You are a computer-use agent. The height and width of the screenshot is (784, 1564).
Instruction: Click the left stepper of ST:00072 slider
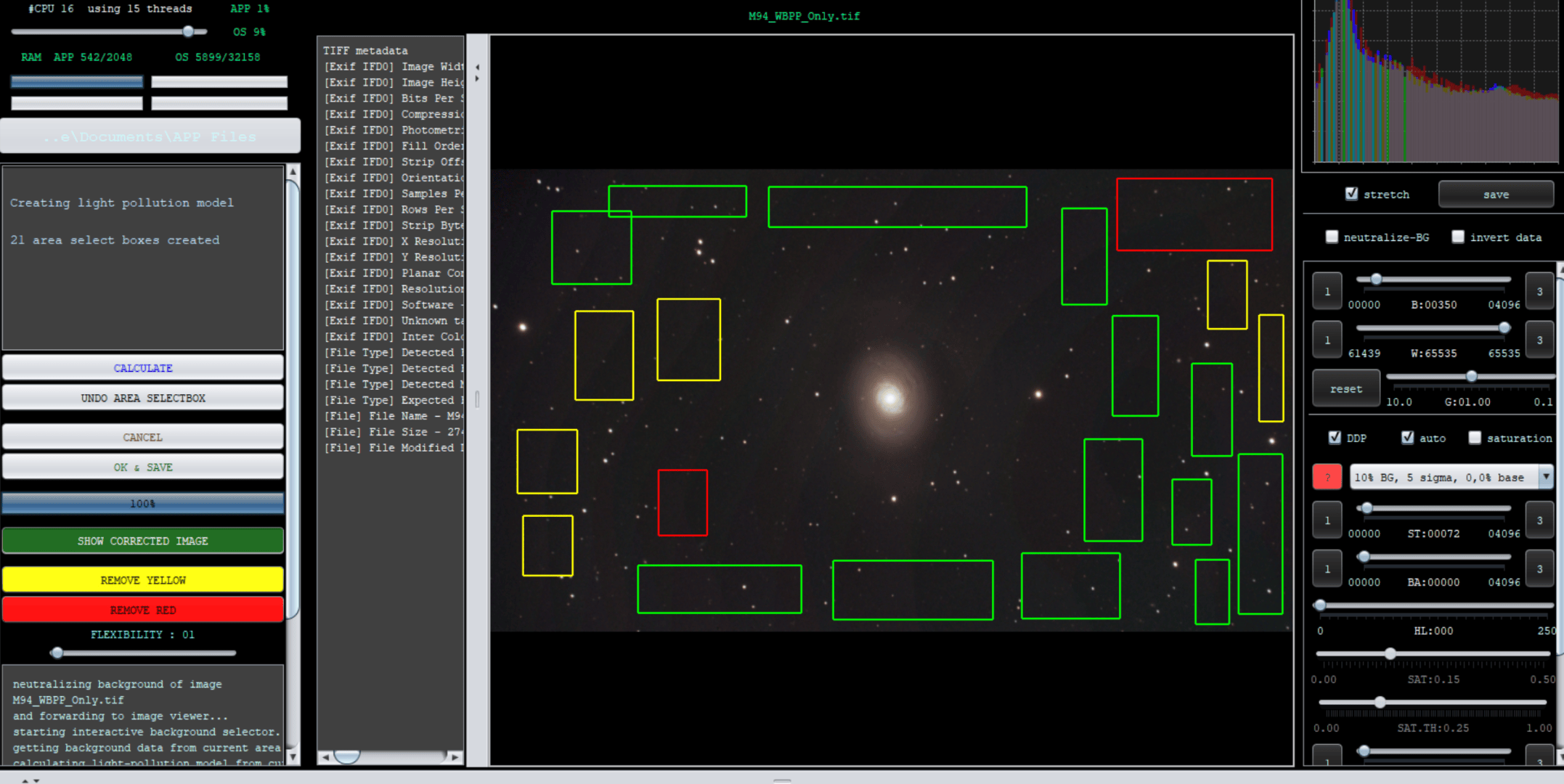click(x=1327, y=520)
